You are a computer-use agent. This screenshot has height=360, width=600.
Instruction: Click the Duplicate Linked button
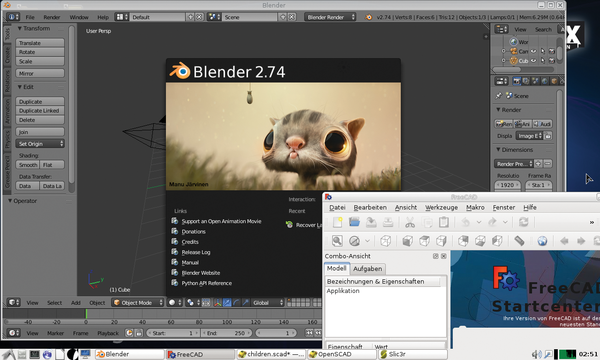tap(40, 111)
